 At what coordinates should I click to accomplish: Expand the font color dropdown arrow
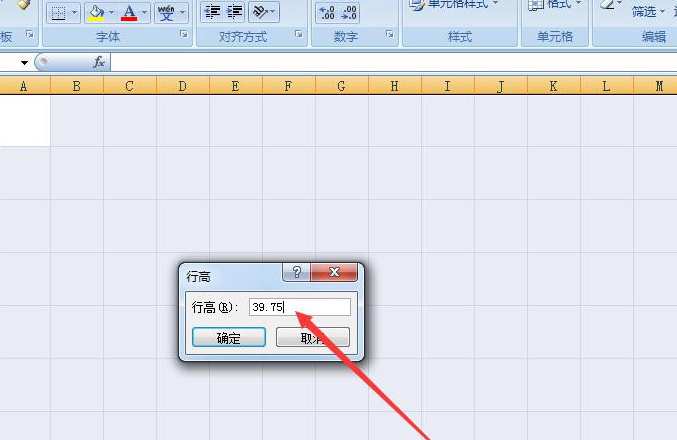[145, 13]
